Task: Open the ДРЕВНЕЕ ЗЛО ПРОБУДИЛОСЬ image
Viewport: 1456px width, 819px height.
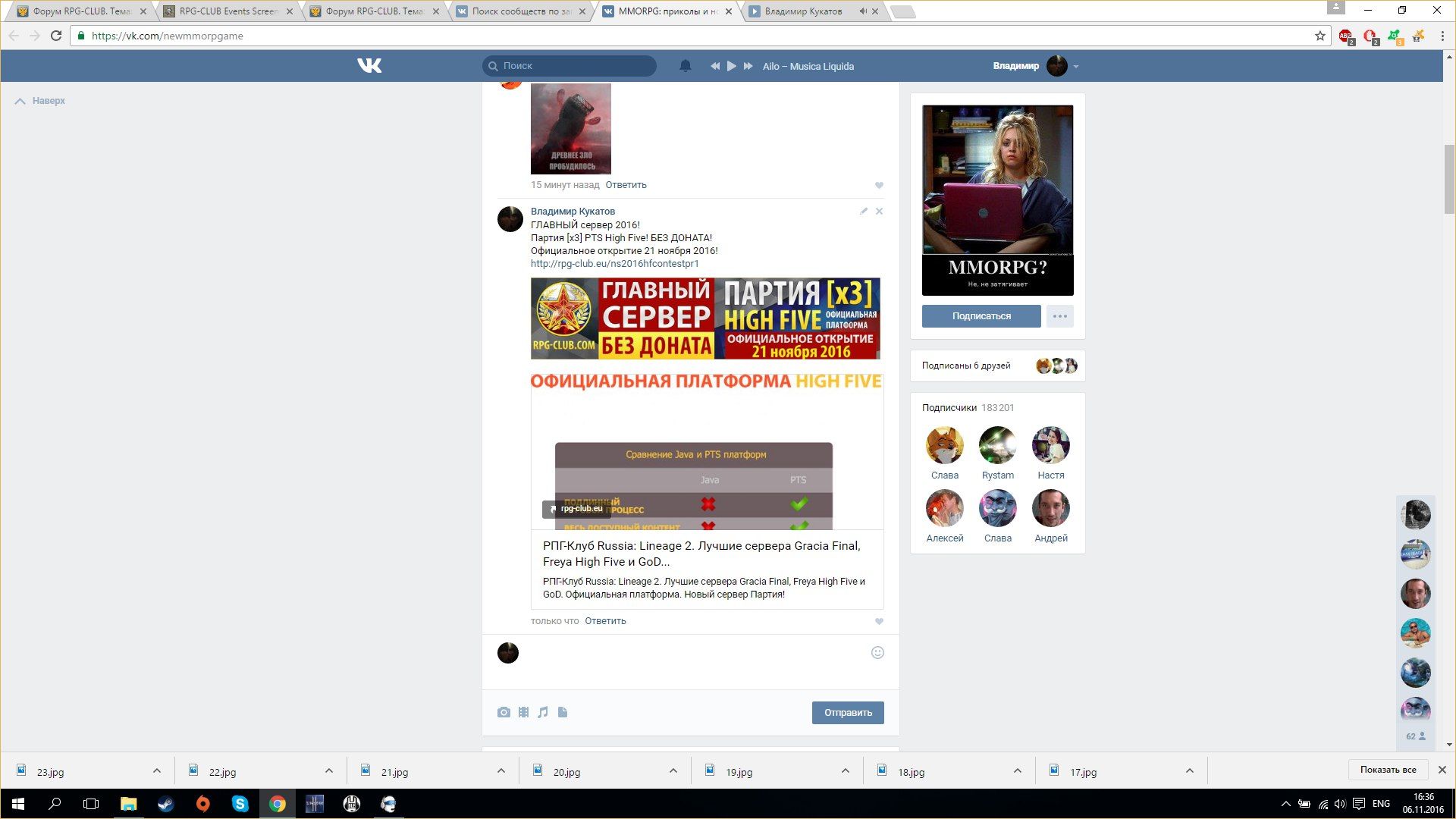Action: pyautogui.click(x=570, y=129)
